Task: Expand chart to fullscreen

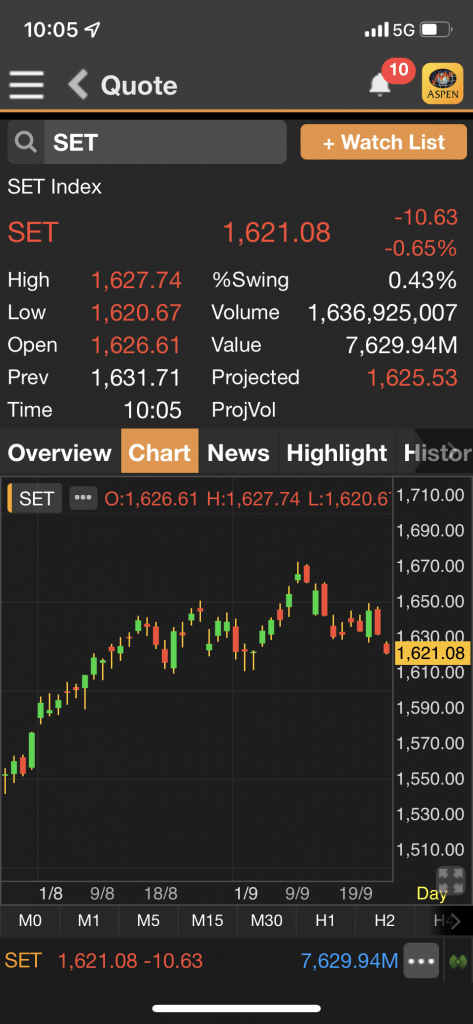Action: (x=450, y=880)
